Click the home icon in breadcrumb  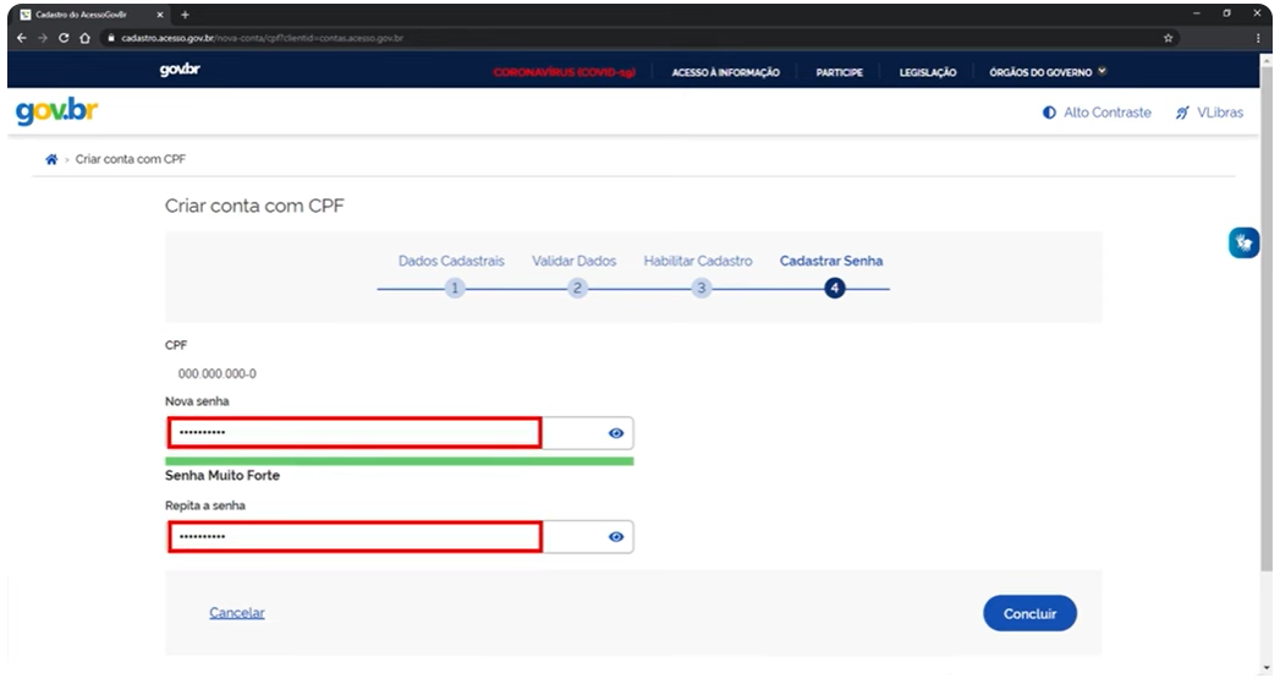(51, 159)
